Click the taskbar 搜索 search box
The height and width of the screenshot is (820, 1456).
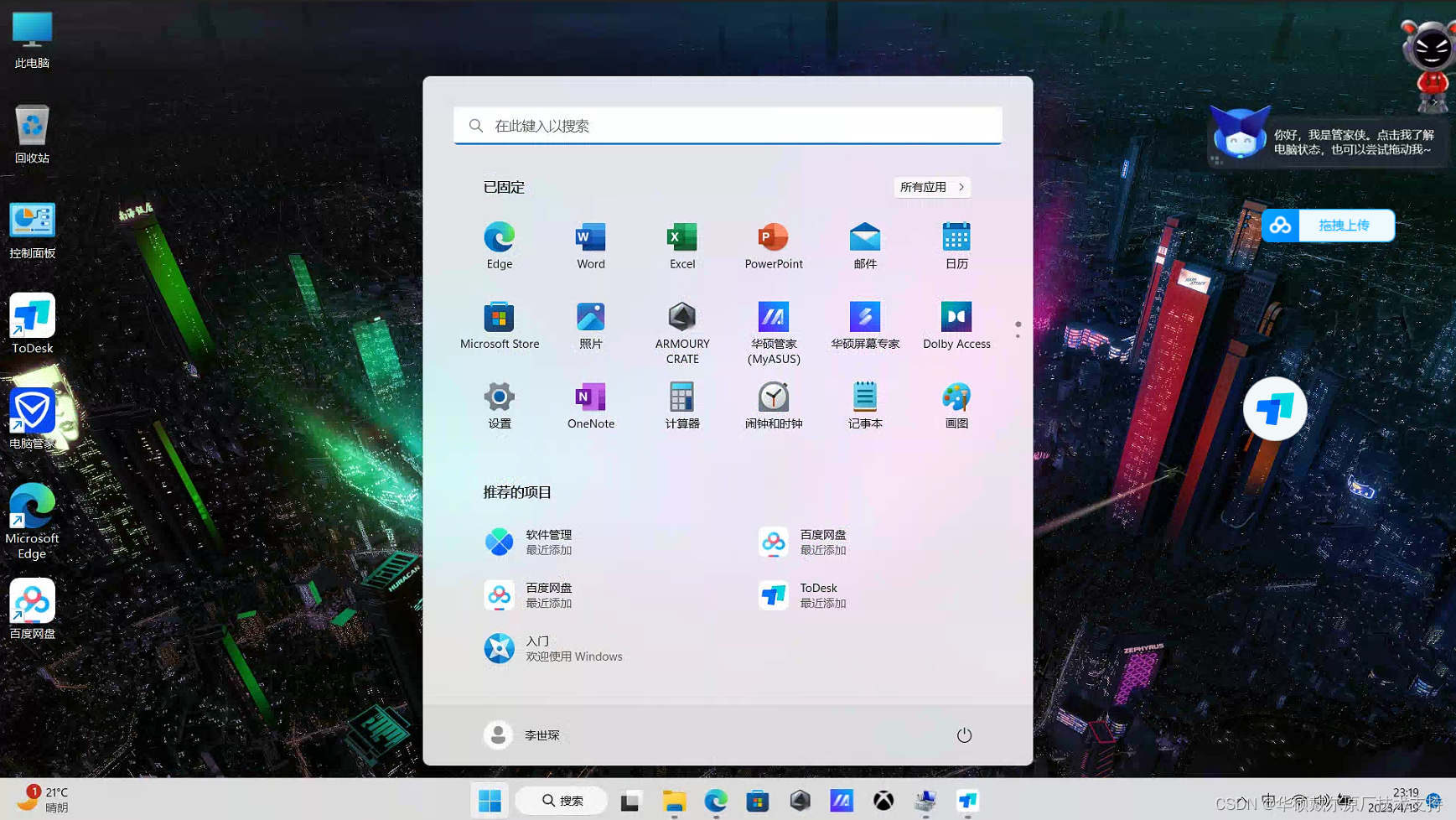coord(562,801)
